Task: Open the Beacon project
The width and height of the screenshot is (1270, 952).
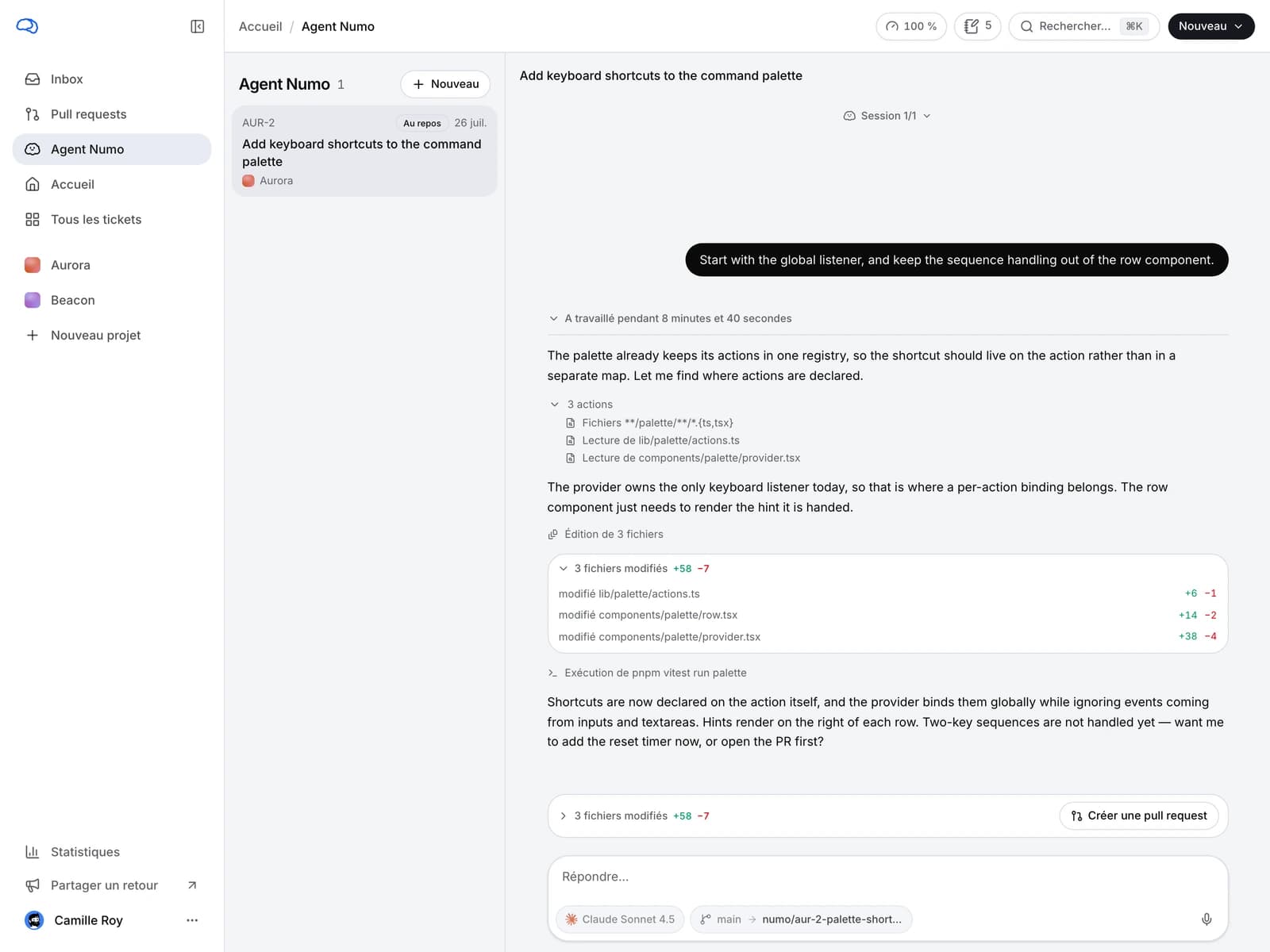Action: (112, 300)
